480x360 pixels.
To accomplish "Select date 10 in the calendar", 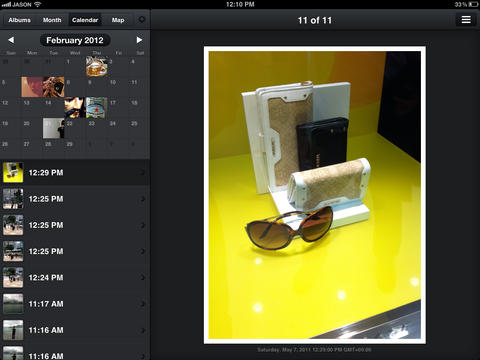I will pyautogui.click(x=118, y=87).
